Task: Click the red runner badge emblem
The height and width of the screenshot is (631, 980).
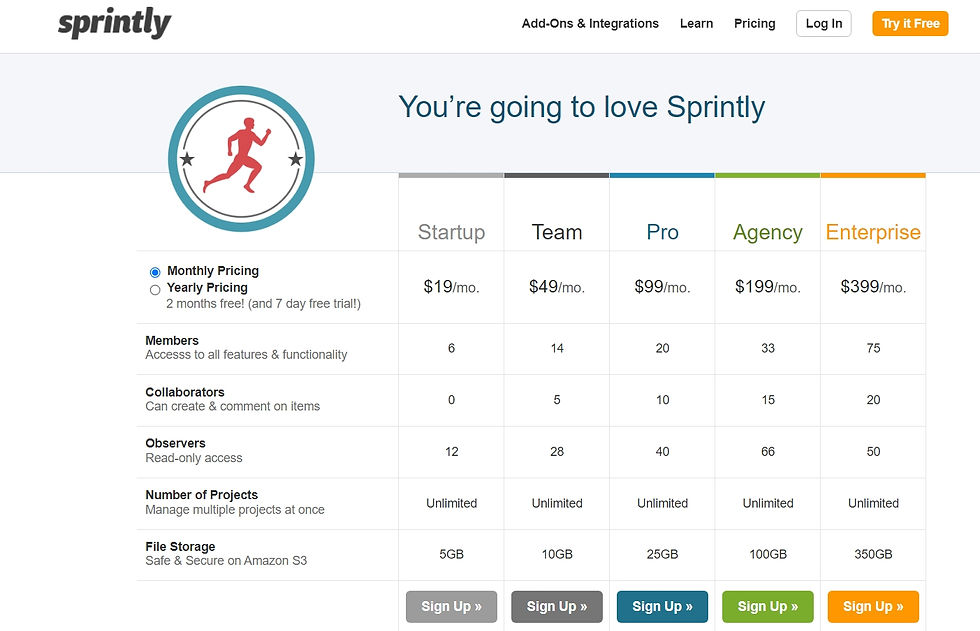Action: 241,159
